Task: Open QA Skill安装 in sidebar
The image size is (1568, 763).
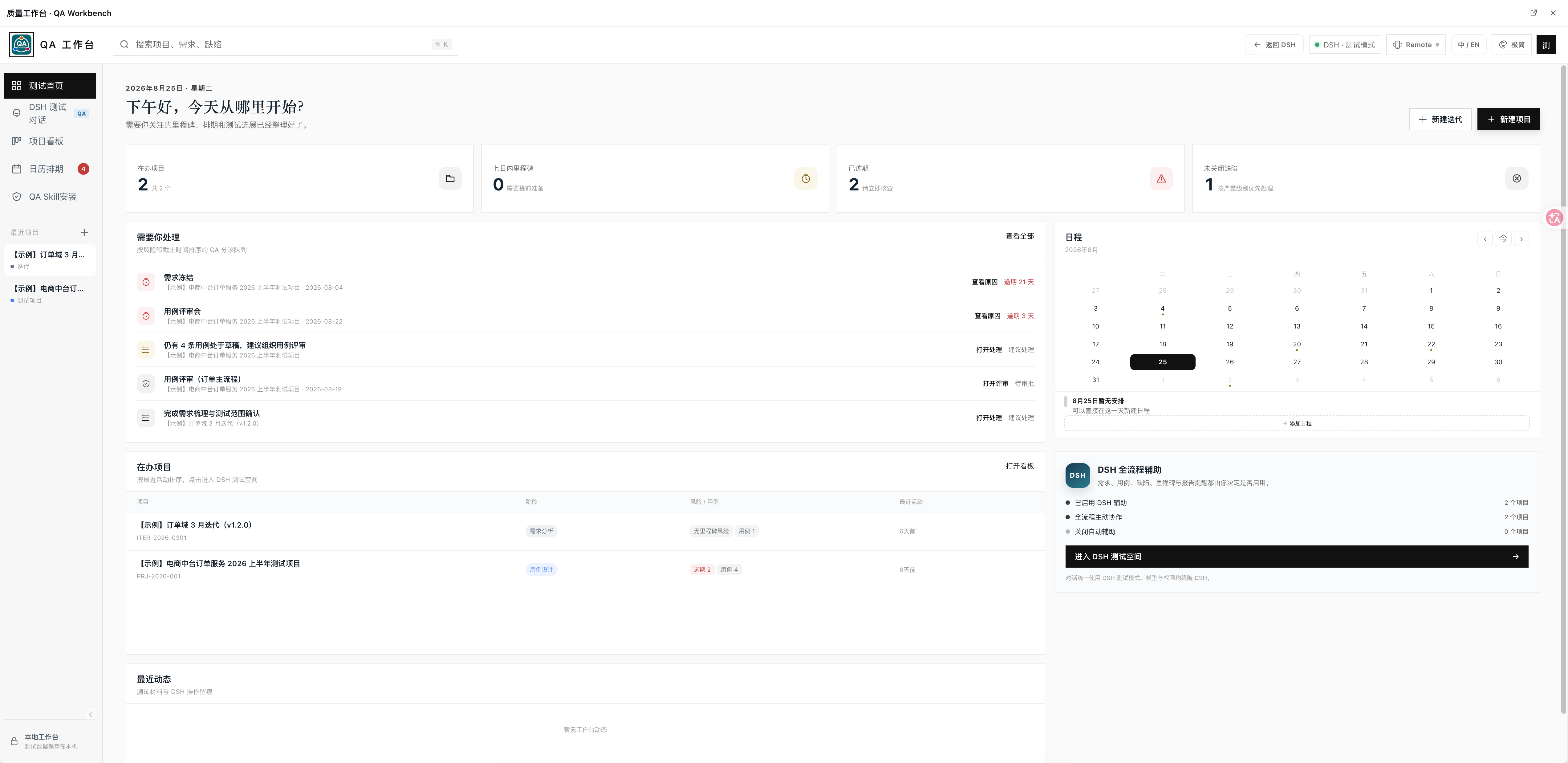Action: (x=50, y=197)
